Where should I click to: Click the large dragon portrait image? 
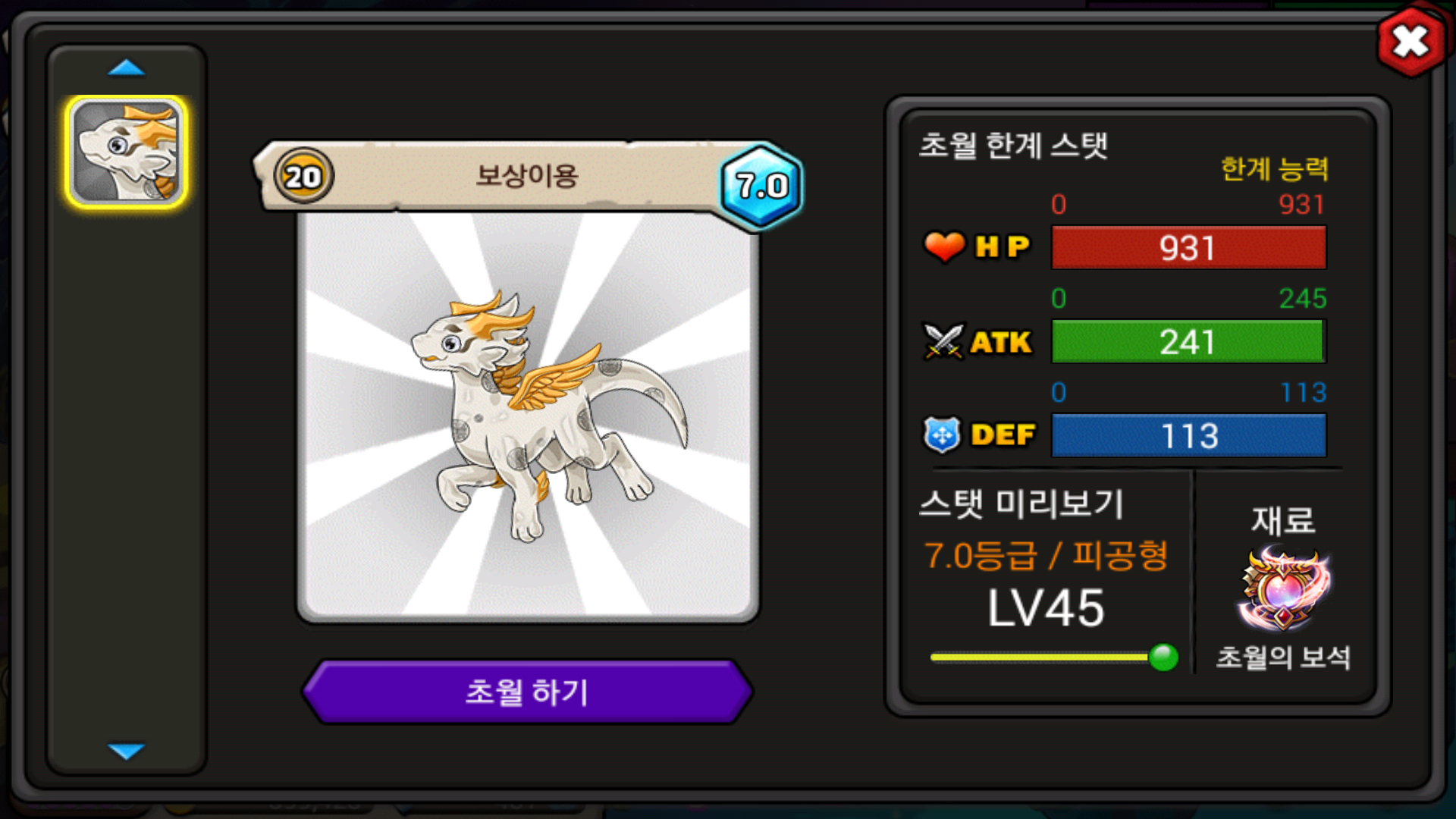pyautogui.click(x=528, y=416)
